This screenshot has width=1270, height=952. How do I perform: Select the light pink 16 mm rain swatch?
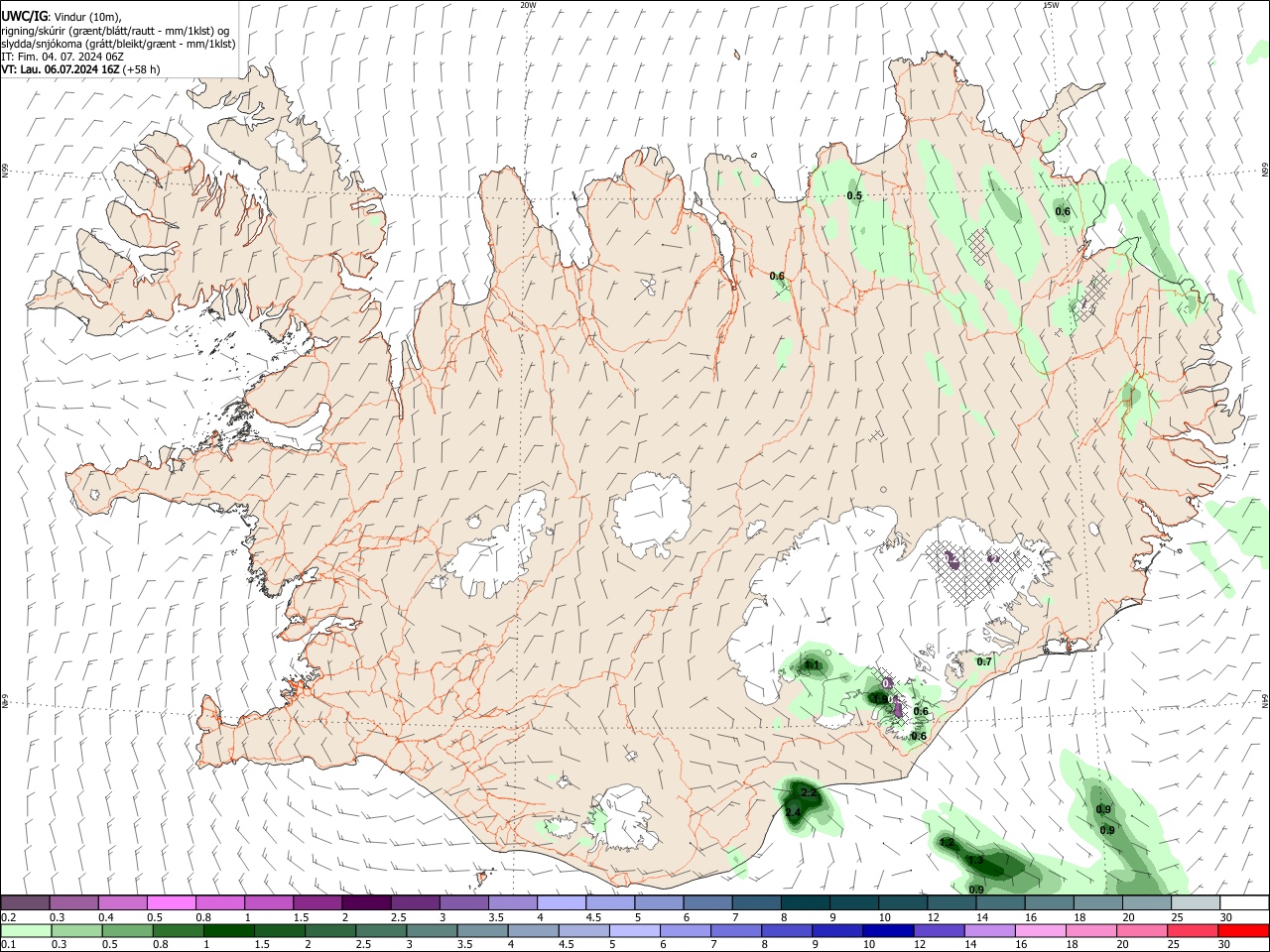tap(1041, 931)
